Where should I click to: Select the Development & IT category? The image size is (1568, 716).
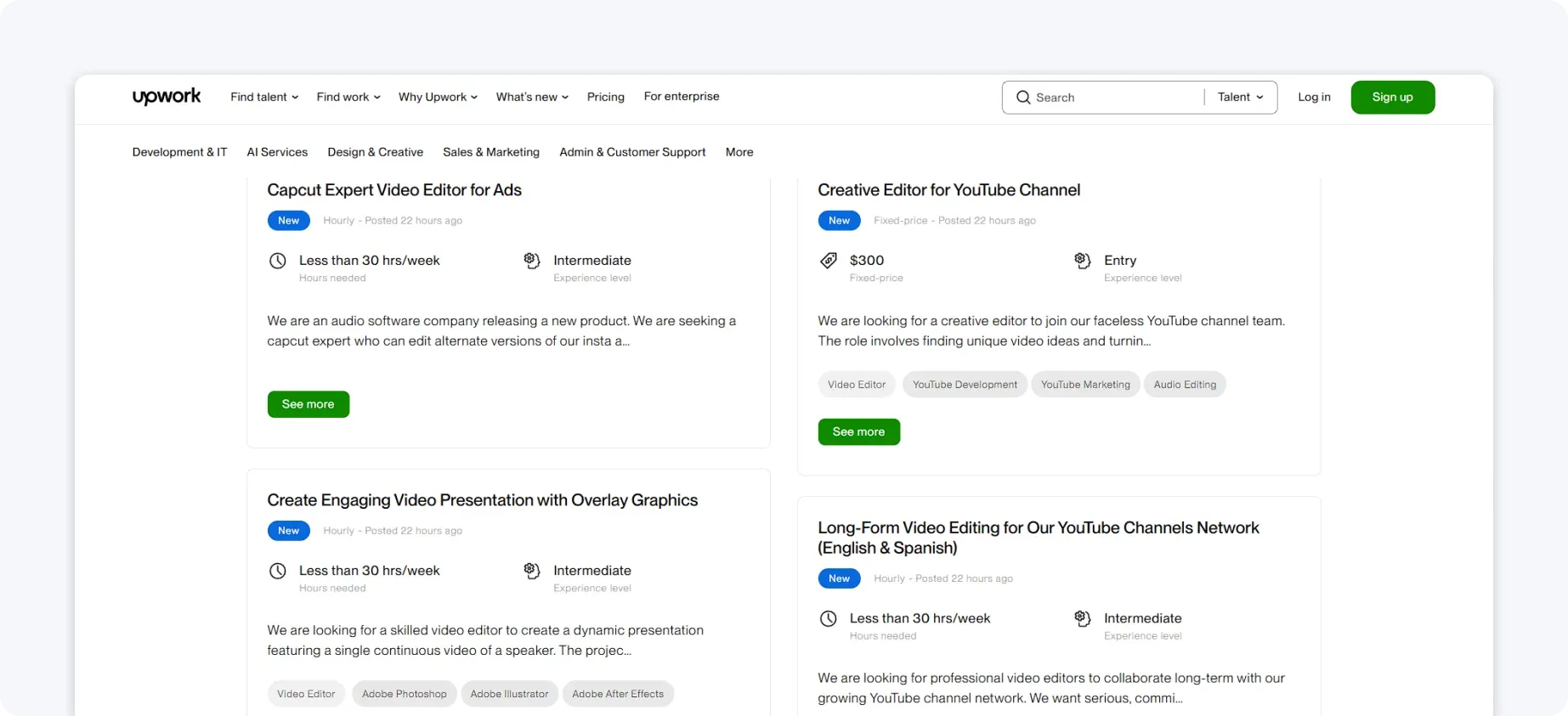[x=179, y=152]
